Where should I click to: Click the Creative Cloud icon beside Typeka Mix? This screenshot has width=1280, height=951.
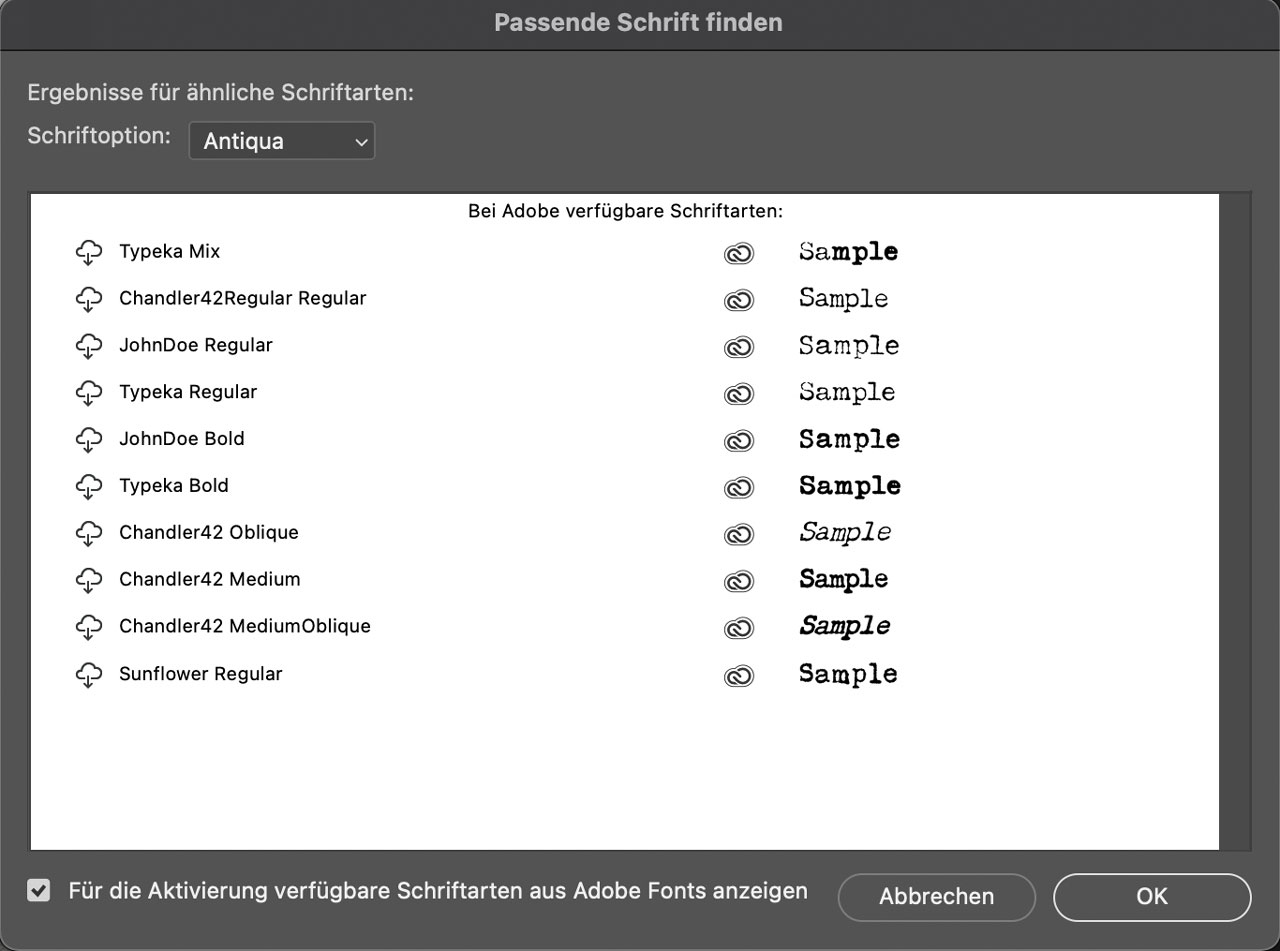pos(739,254)
